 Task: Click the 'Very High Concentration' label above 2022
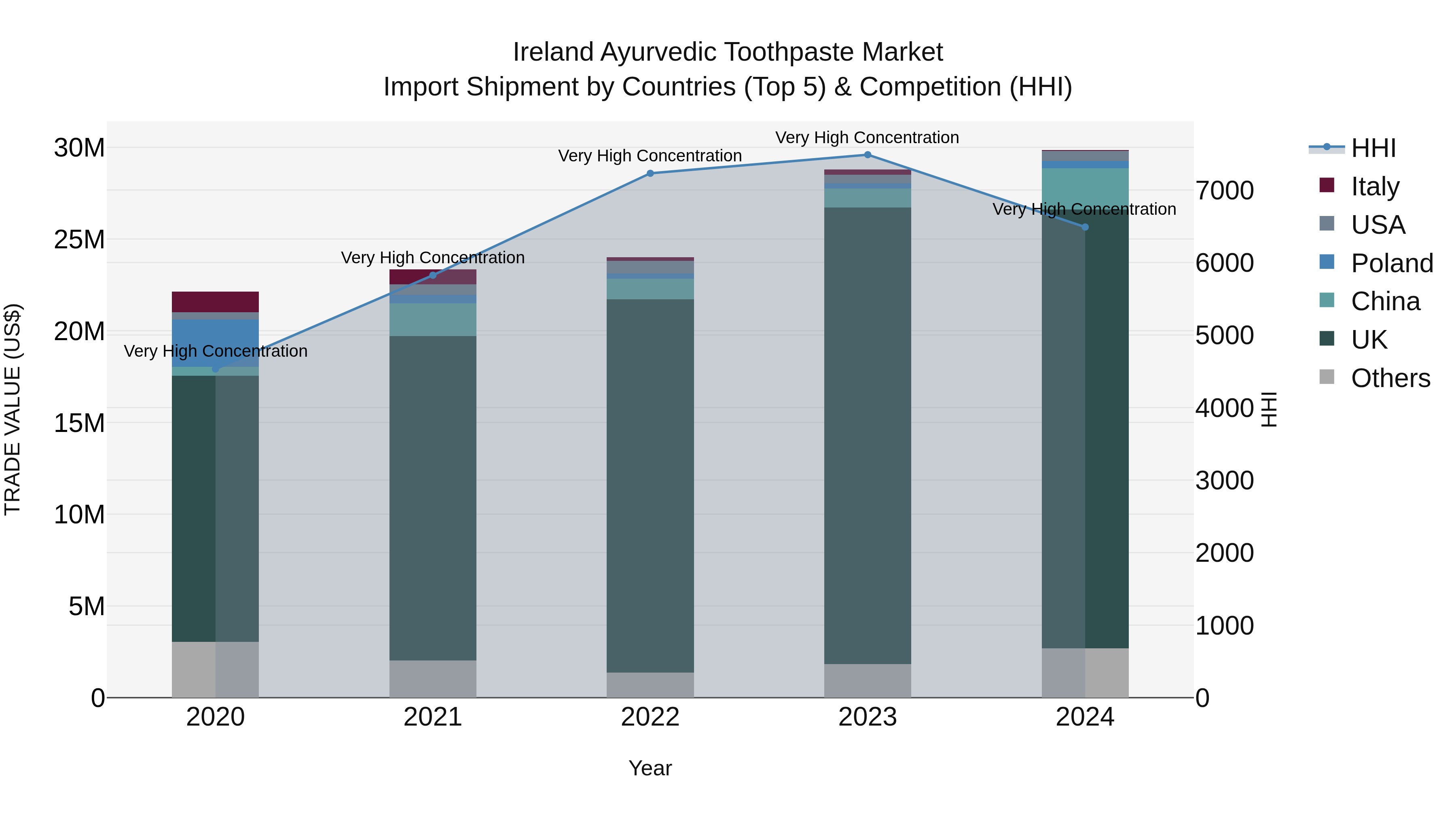pos(650,155)
